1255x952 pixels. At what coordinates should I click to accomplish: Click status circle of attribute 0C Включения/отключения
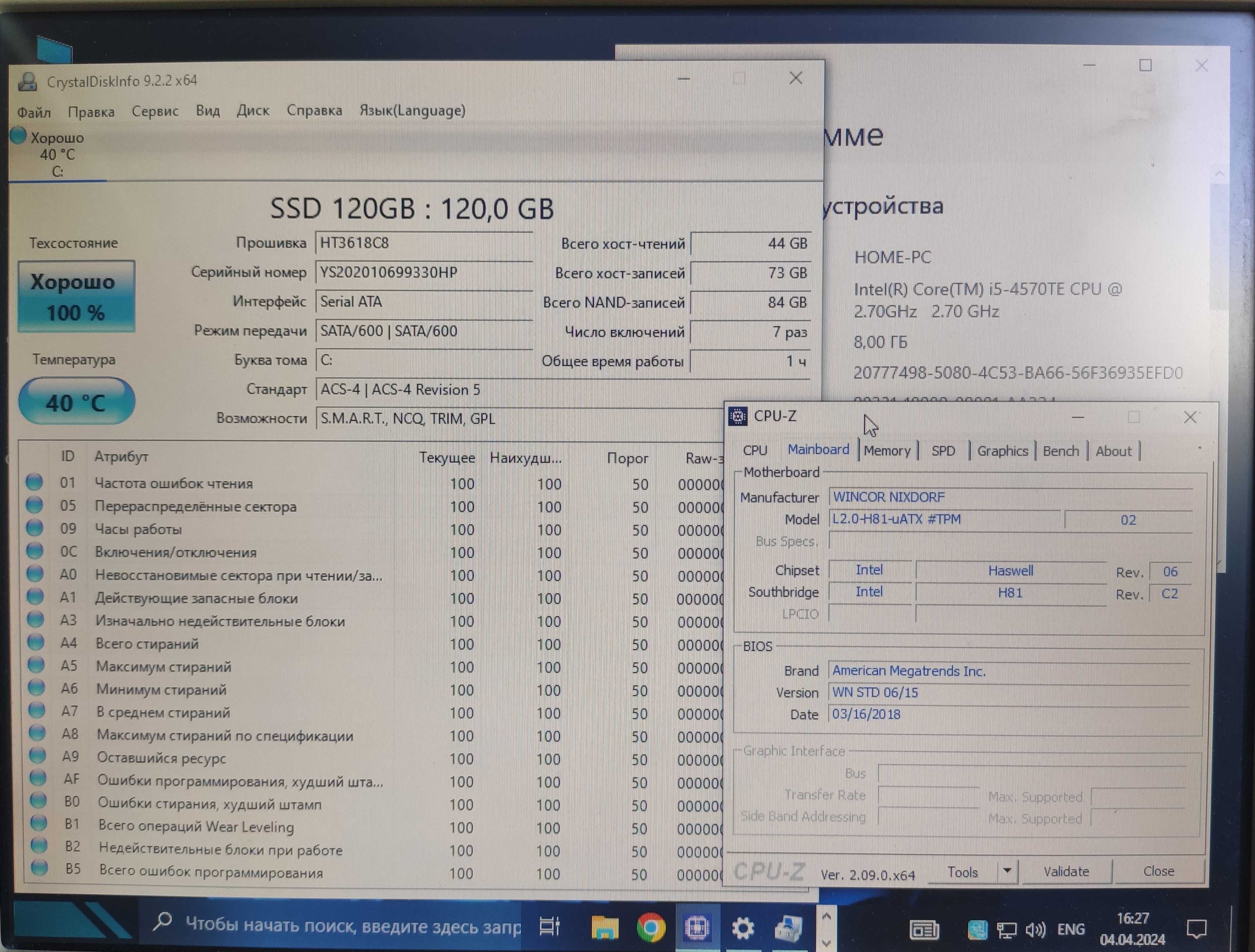pos(35,551)
